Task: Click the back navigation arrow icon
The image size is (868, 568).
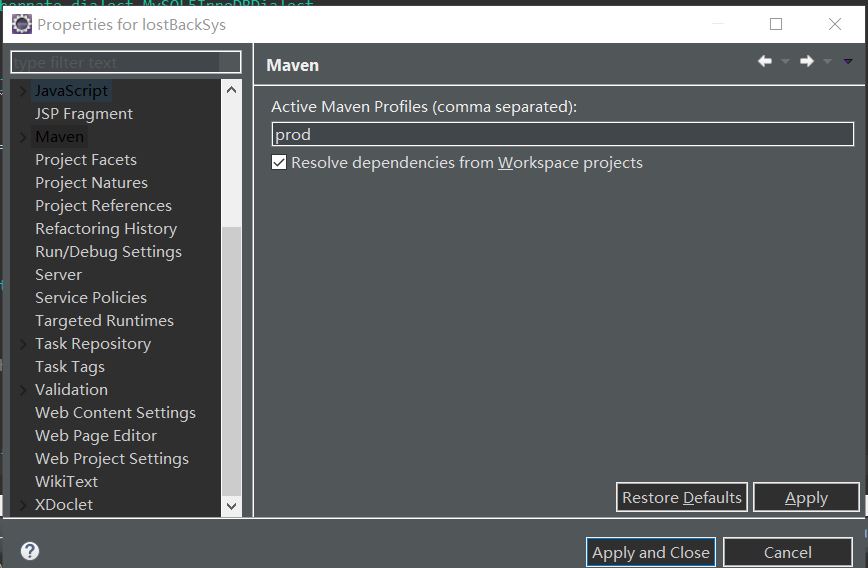Action: point(765,61)
